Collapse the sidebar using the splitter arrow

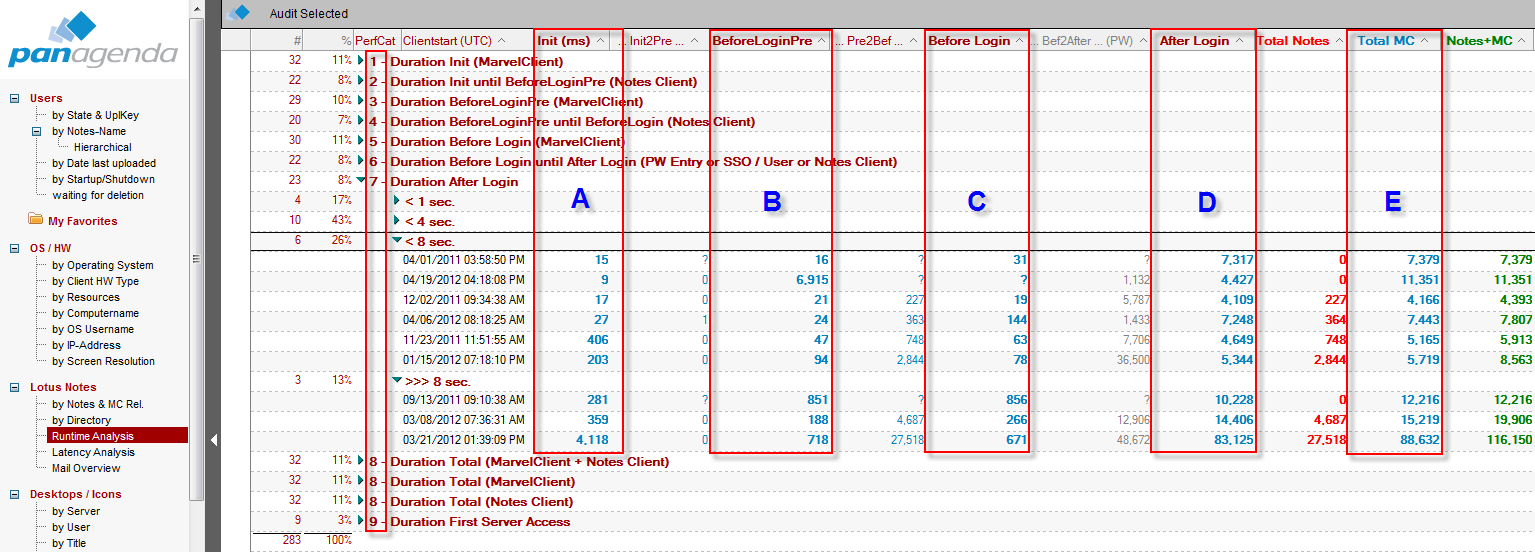[213, 438]
